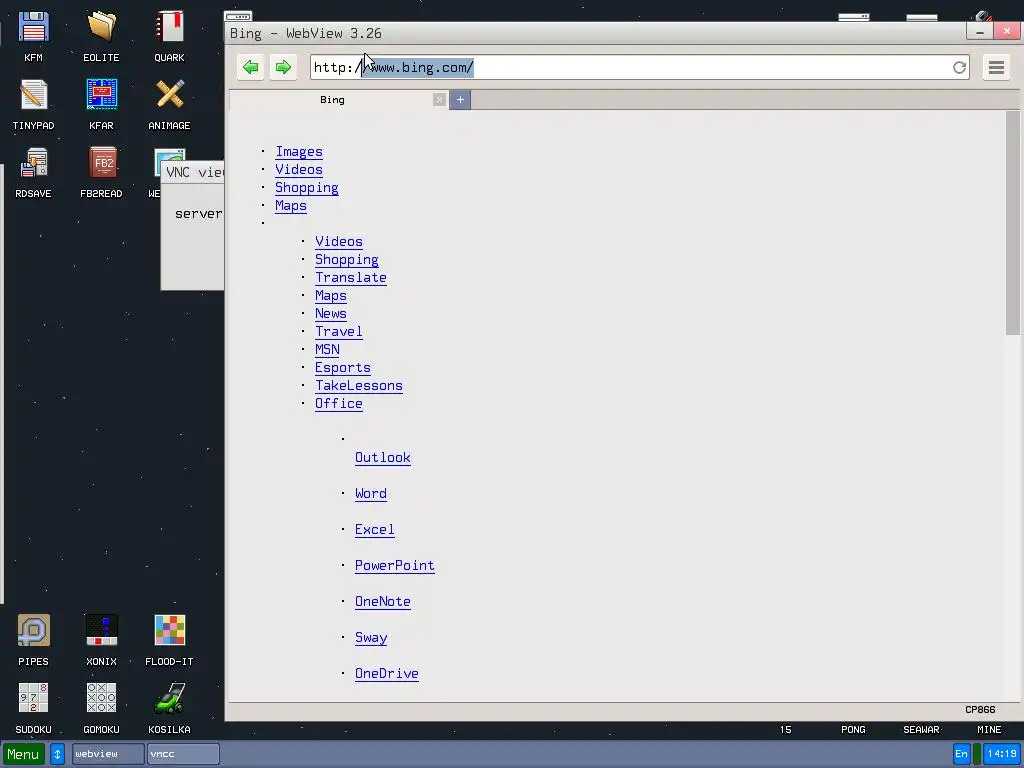Go forward with the green right arrow
The height and width of the screenshot is (768, 1024).
tap(283, 67)
